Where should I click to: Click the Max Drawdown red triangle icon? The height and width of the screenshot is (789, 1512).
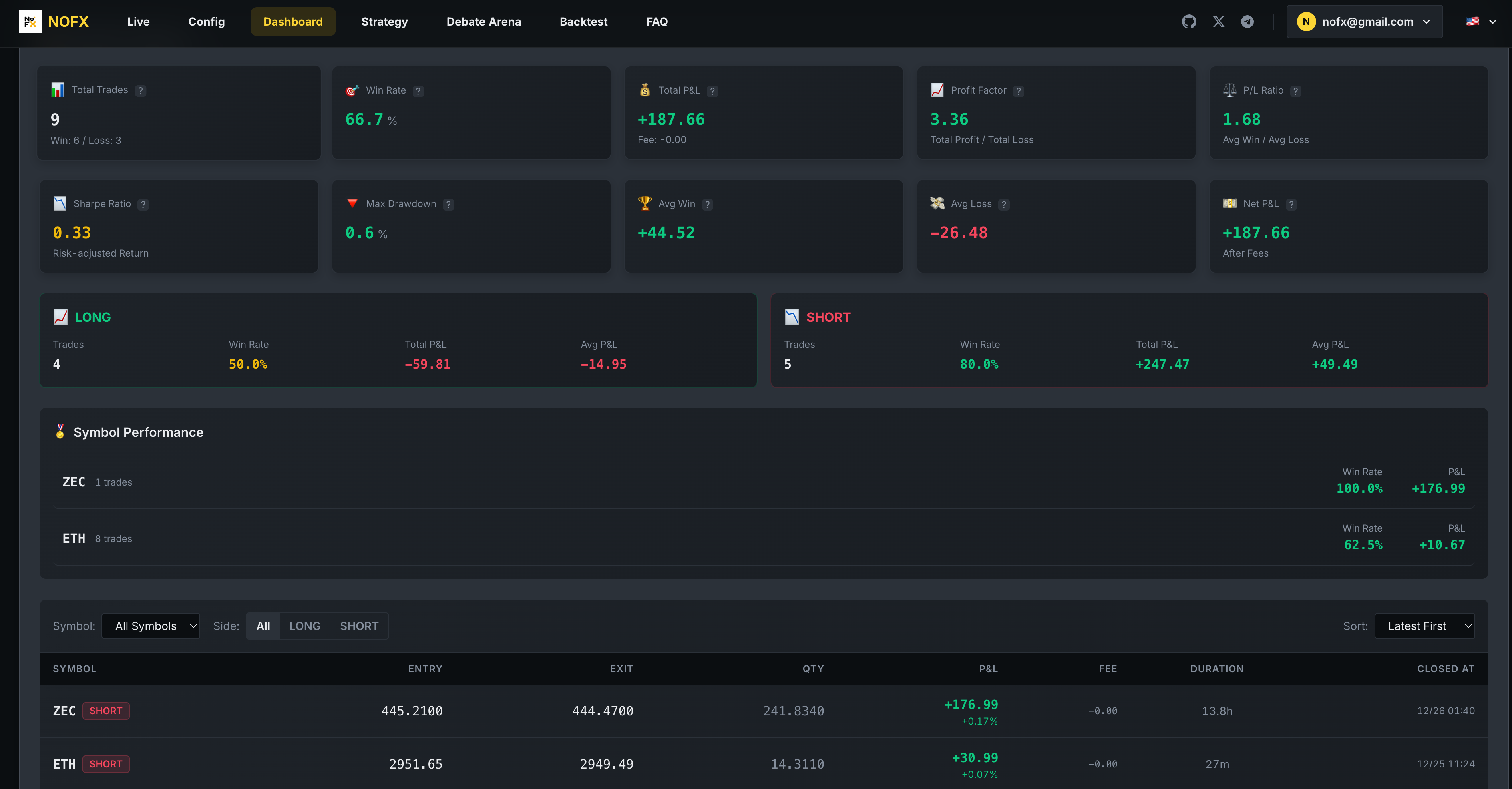coord(352,203)
